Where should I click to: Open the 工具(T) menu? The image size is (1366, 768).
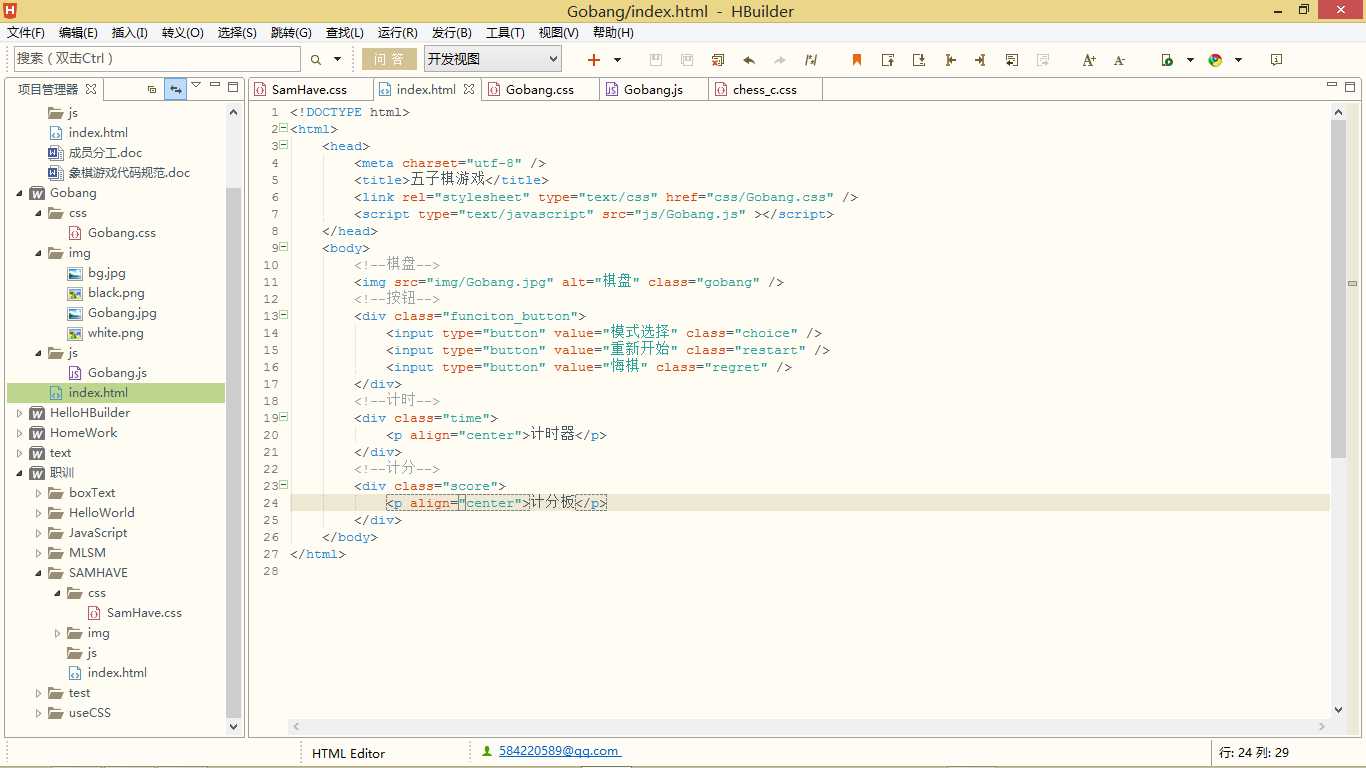click(x=505, y=33)
